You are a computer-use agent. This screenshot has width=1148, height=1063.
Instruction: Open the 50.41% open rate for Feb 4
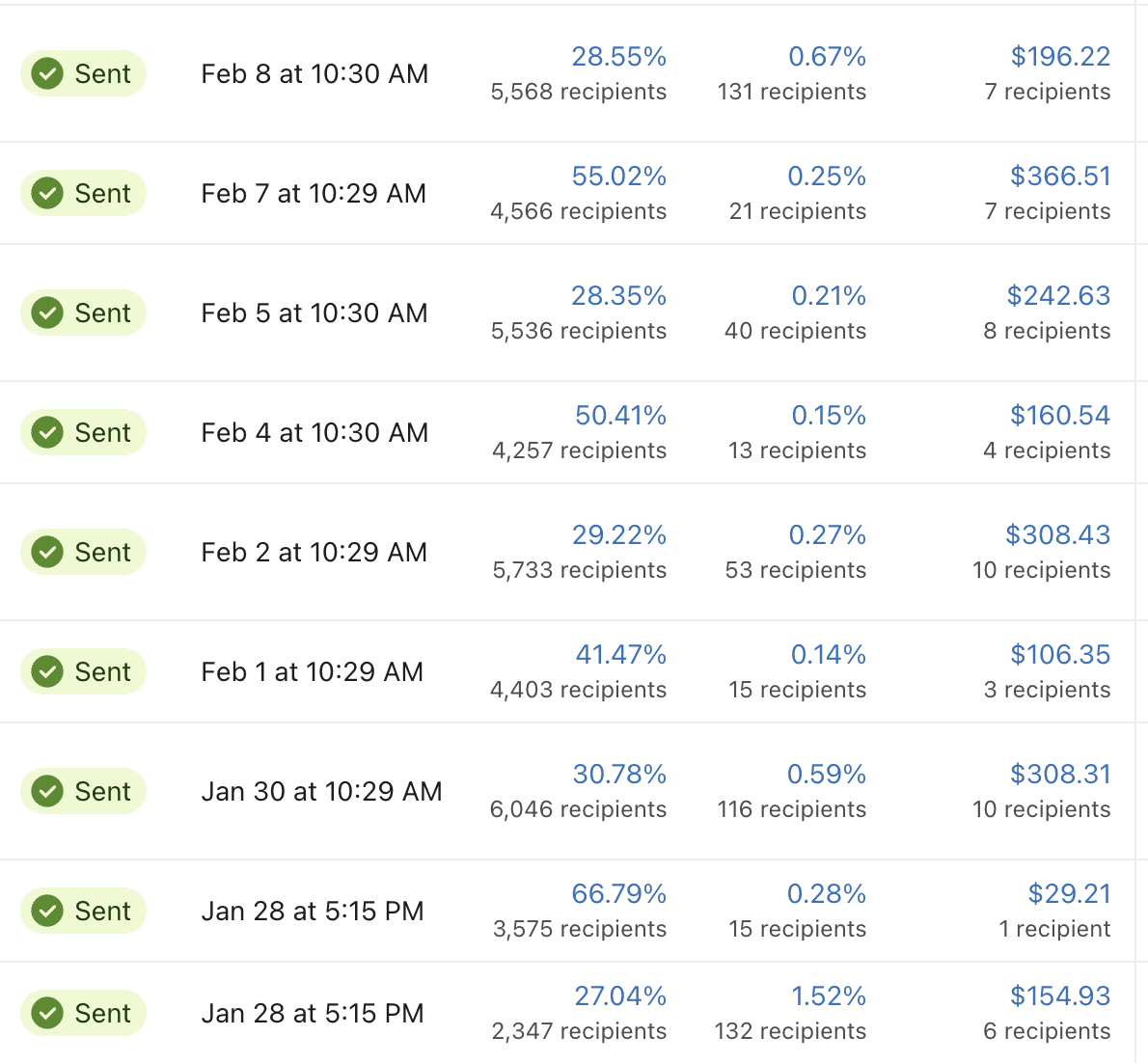click(618, 415)
